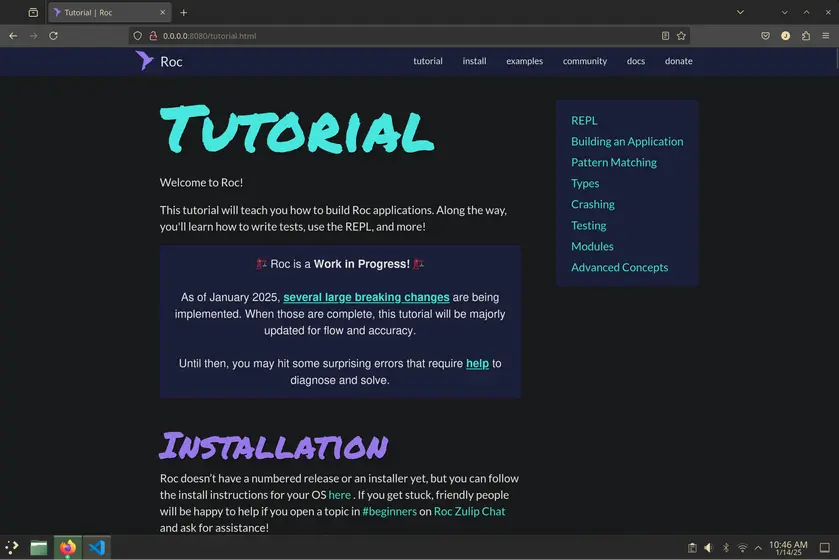The height and width of the screenshot is (560, 839).
Task: Close the Tutorial | Roc tab
Action: 163,12
